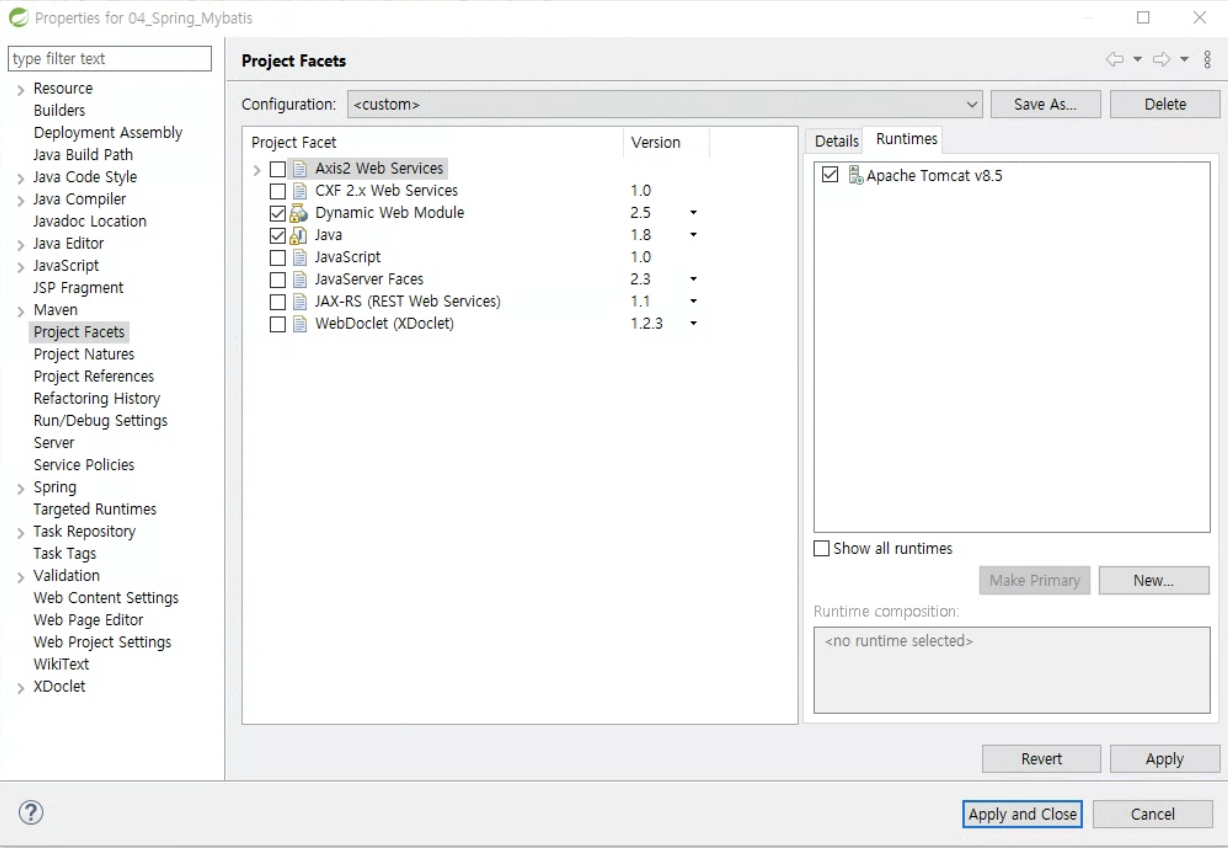Screen dimensions: 1228x848
Task: Cancel the properties dialog
Action: (1152, 814)
